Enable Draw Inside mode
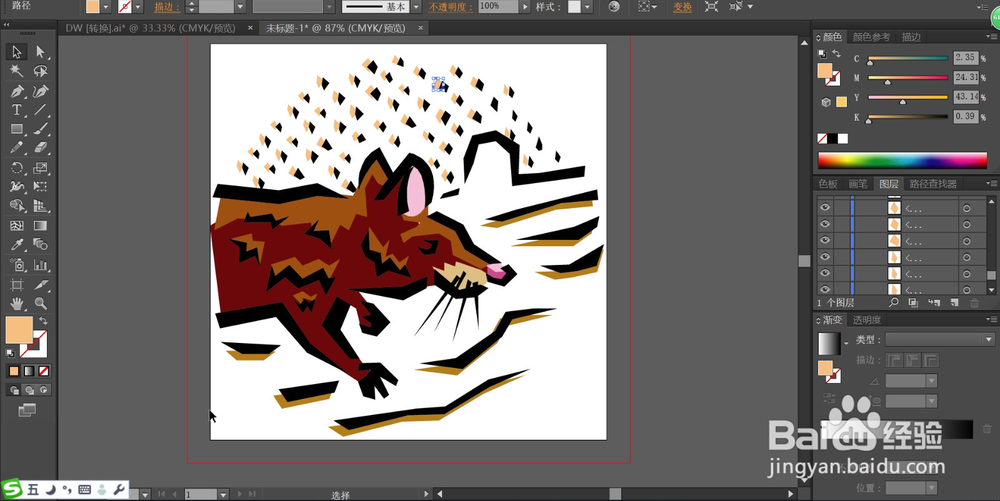This screenshot has height=501, width=1000. point(44,390)
